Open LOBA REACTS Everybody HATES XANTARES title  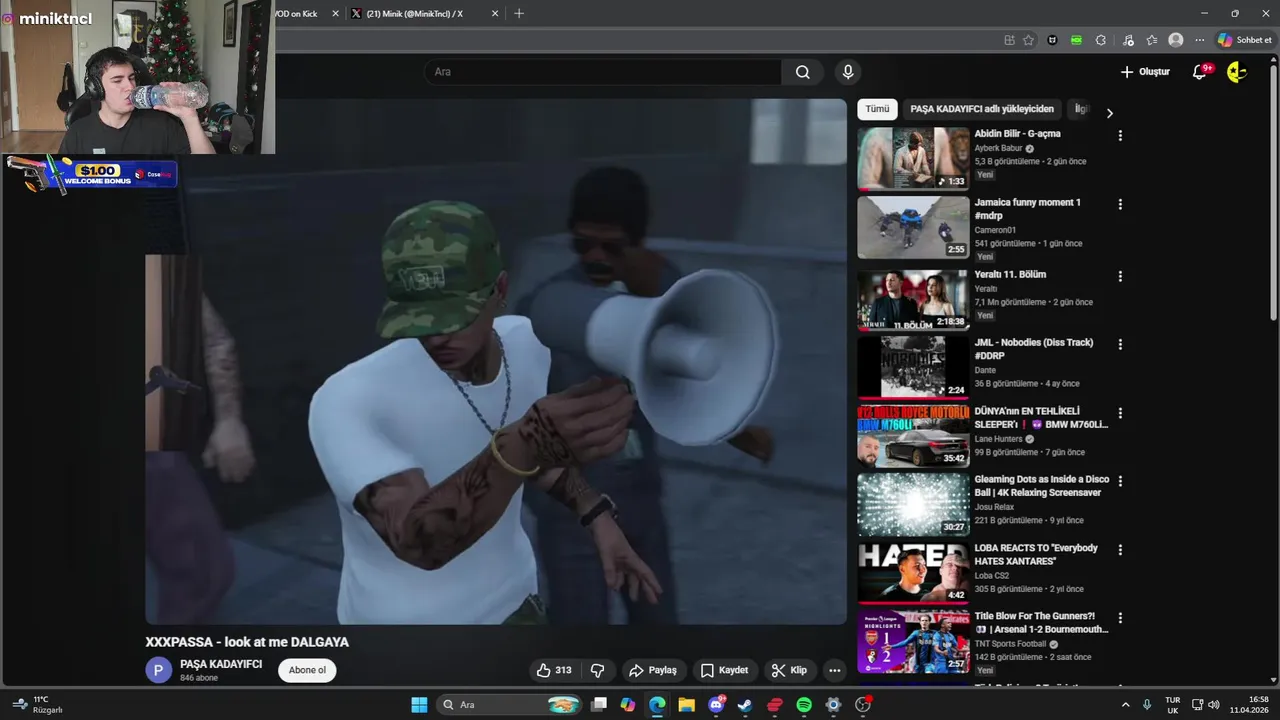point(1036,555)
